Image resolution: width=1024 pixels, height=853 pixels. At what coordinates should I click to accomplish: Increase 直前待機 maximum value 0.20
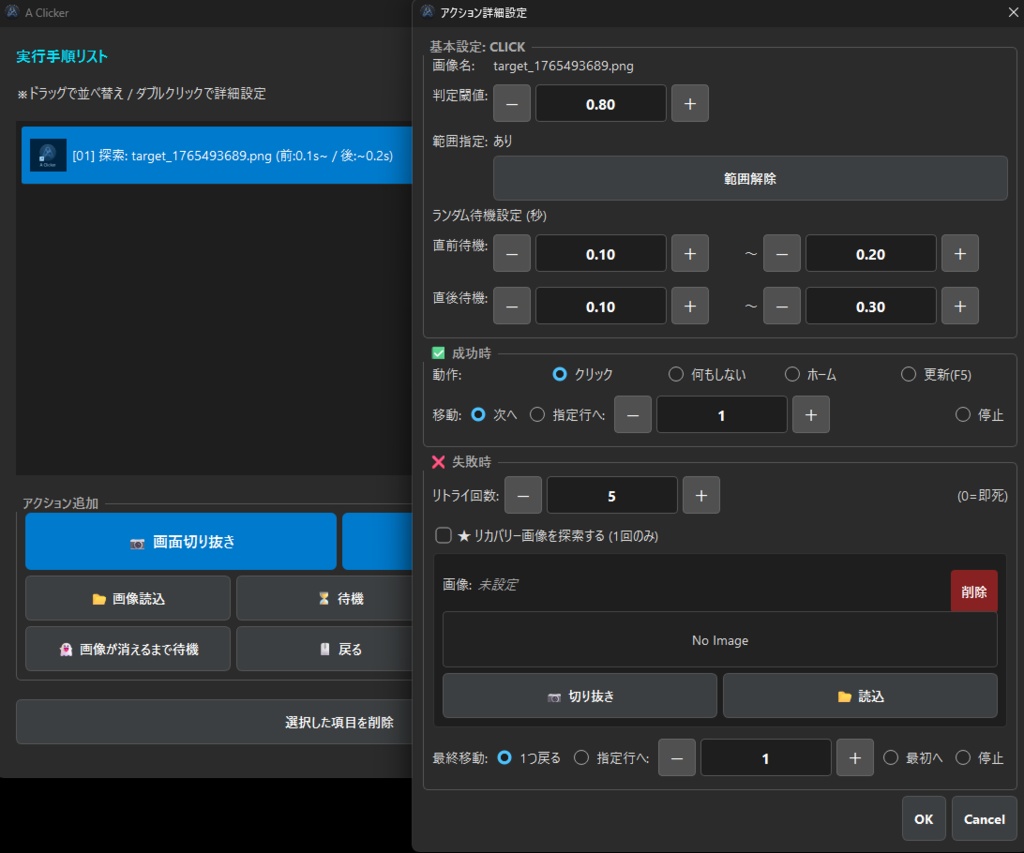959,253
